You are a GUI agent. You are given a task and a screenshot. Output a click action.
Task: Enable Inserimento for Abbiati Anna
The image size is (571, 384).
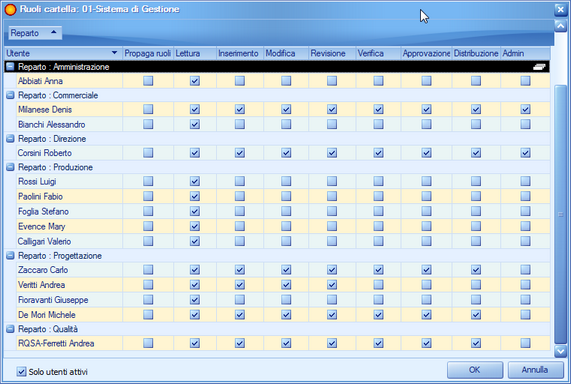[x=240, y=81]
